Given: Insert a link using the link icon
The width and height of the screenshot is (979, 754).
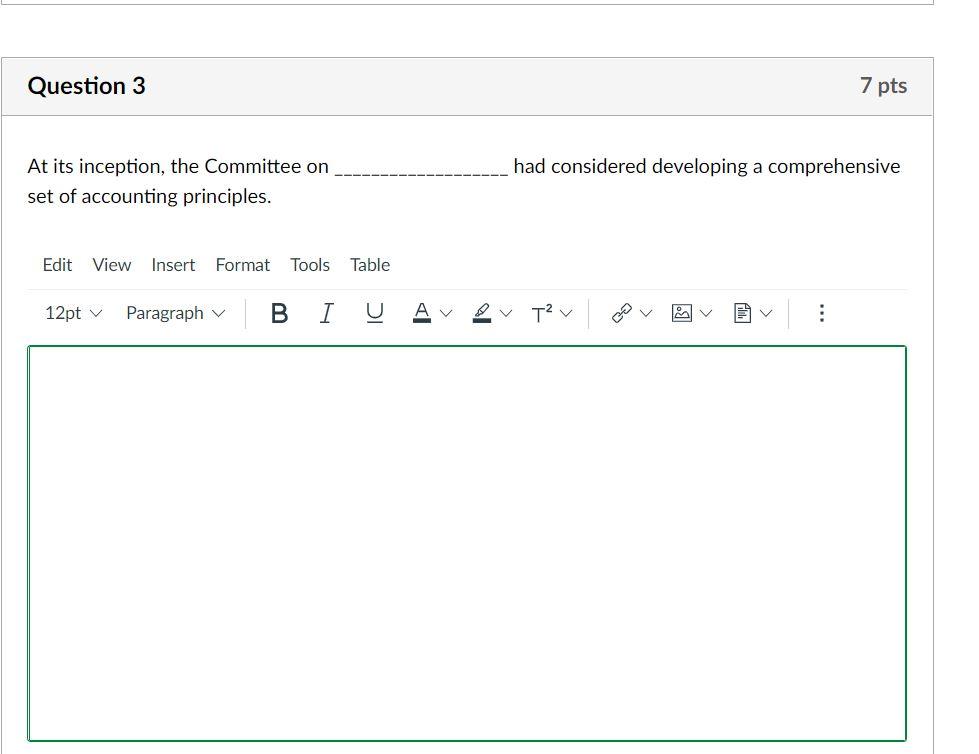Looking at the screenshot, I should coord(620,313).
